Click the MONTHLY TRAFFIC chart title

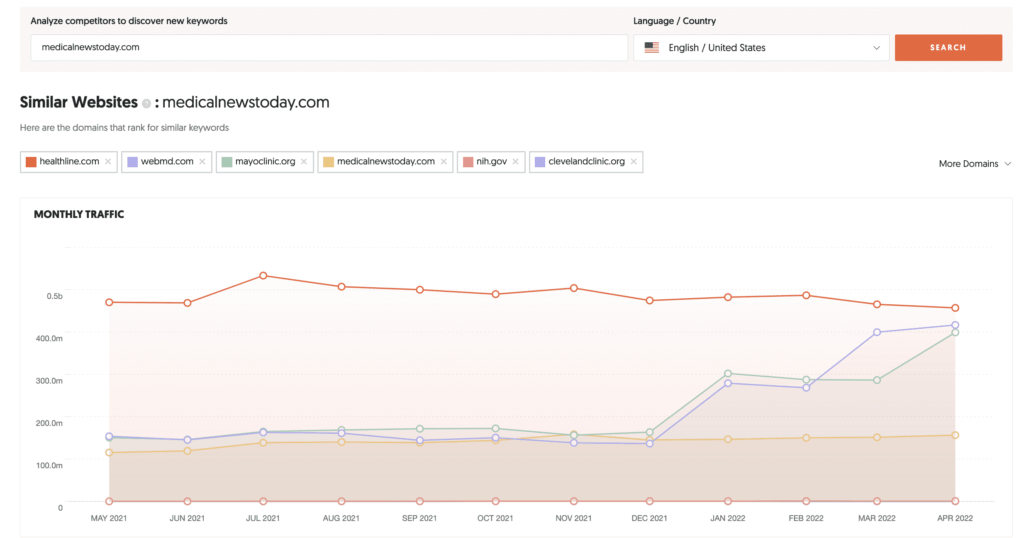click(79, 214)
